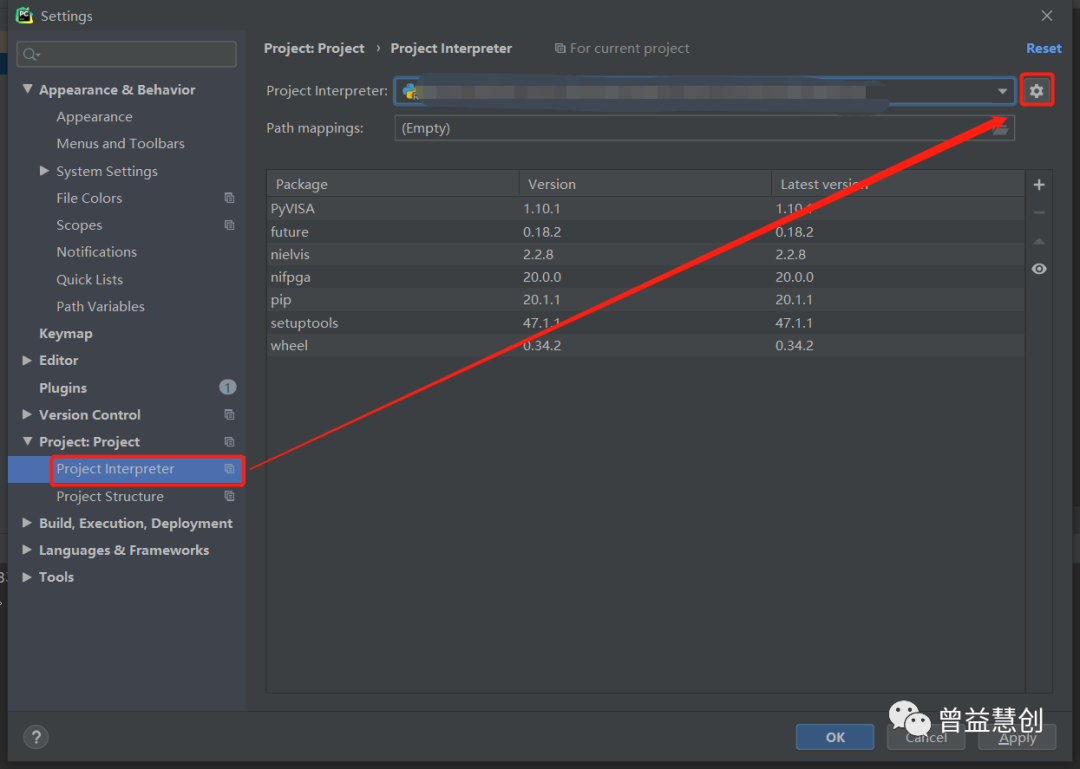Open Quick Lists settings
1080x769 pixels.
(90, 279)
